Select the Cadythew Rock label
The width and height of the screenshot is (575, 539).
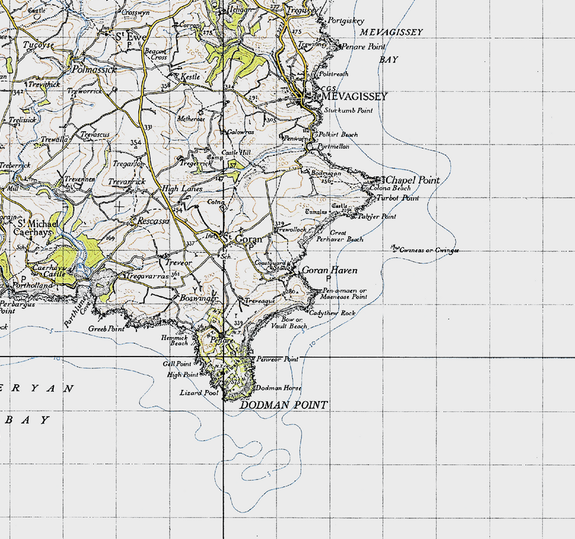point(332,313)
